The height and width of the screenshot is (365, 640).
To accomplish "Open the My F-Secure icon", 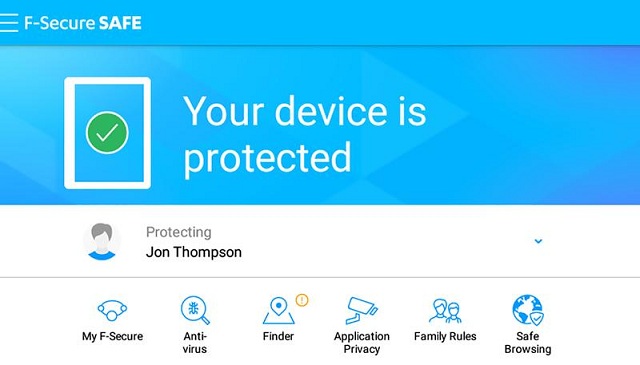I will pyautogui.click(x=112, y=310).
